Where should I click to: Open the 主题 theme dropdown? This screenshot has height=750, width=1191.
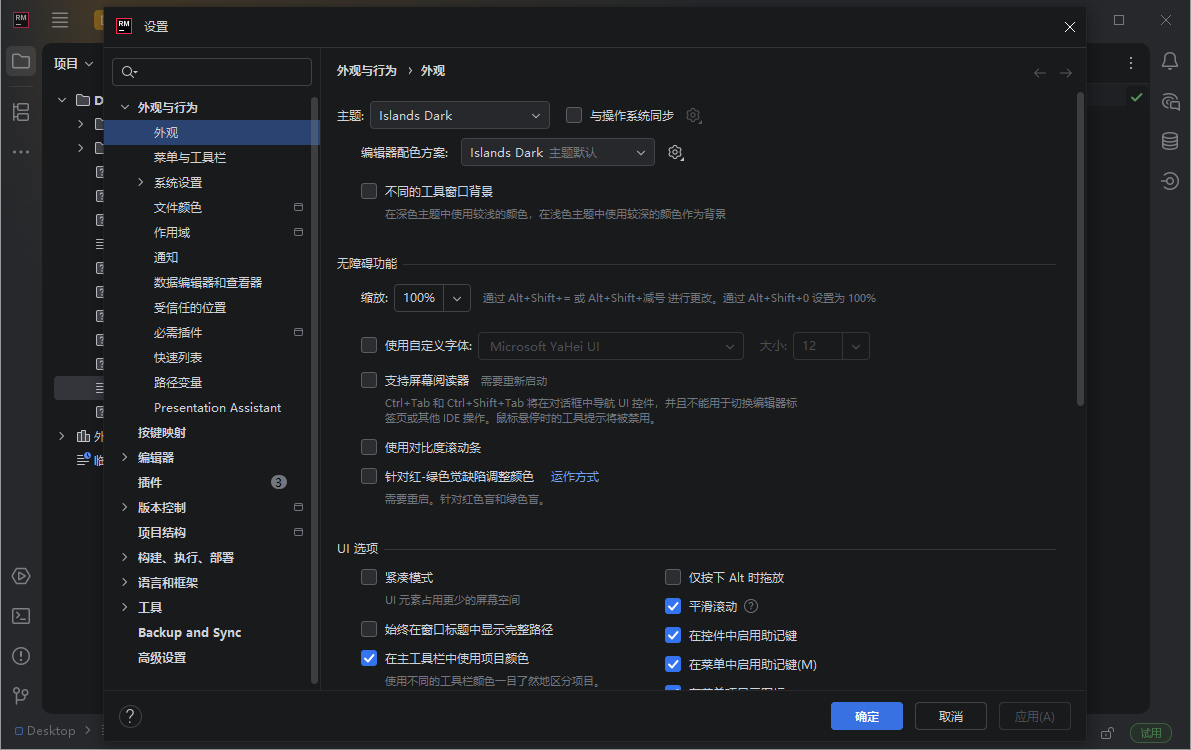click(x=459, y=115)
